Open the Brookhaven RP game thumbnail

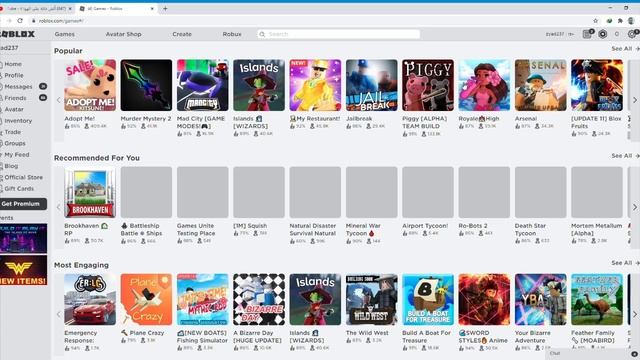90,192
